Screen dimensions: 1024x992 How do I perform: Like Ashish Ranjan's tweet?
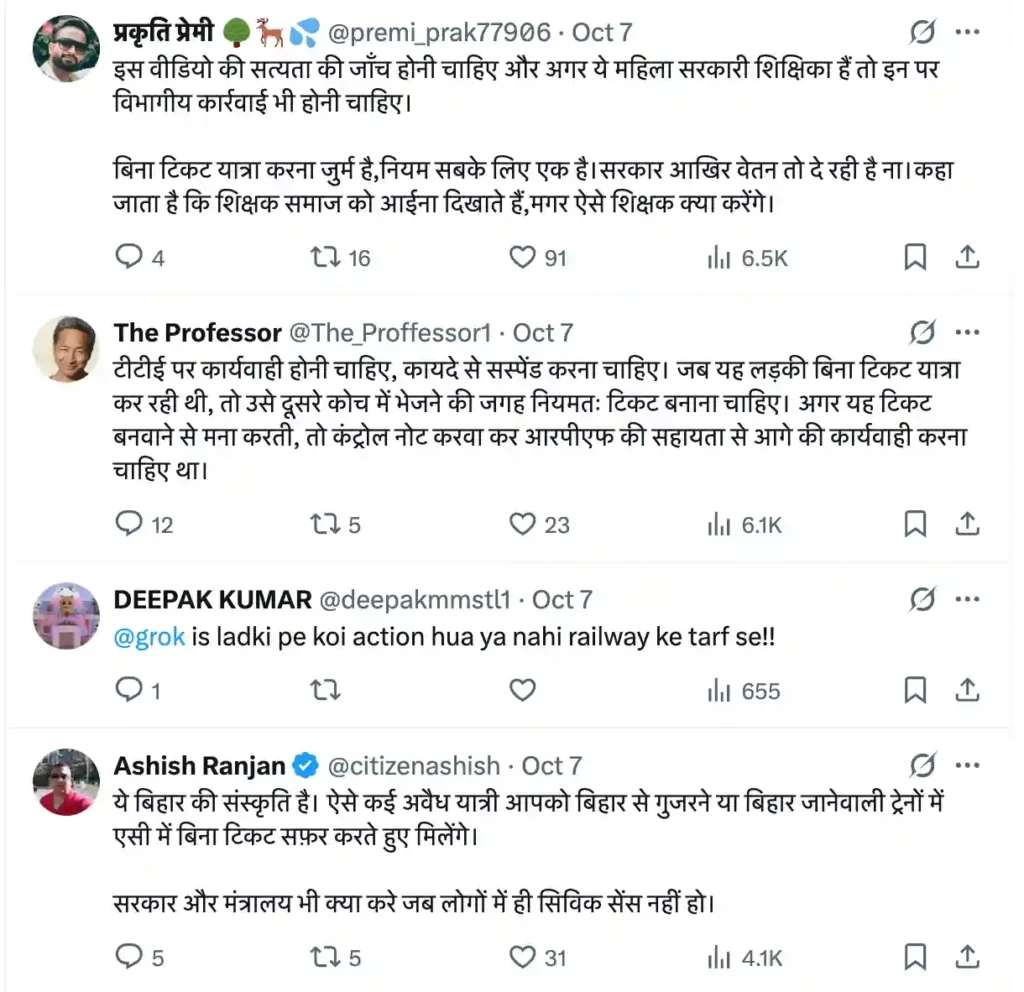pyautogui.click(x=522, y=957)
